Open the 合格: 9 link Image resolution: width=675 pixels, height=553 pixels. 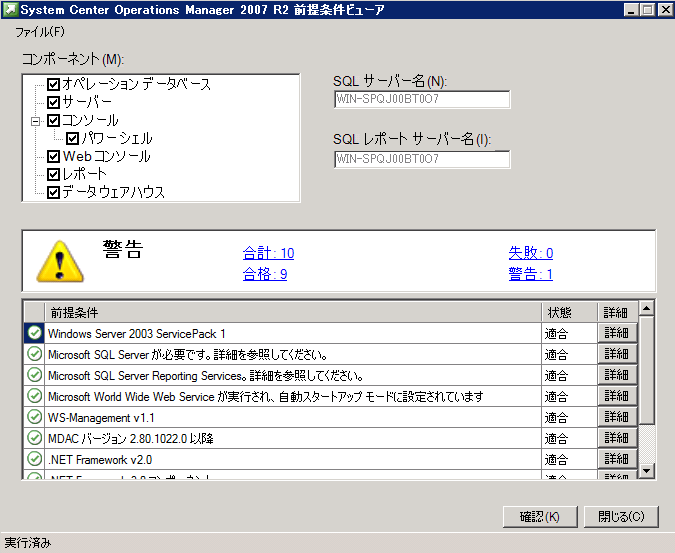pos(265,274)
